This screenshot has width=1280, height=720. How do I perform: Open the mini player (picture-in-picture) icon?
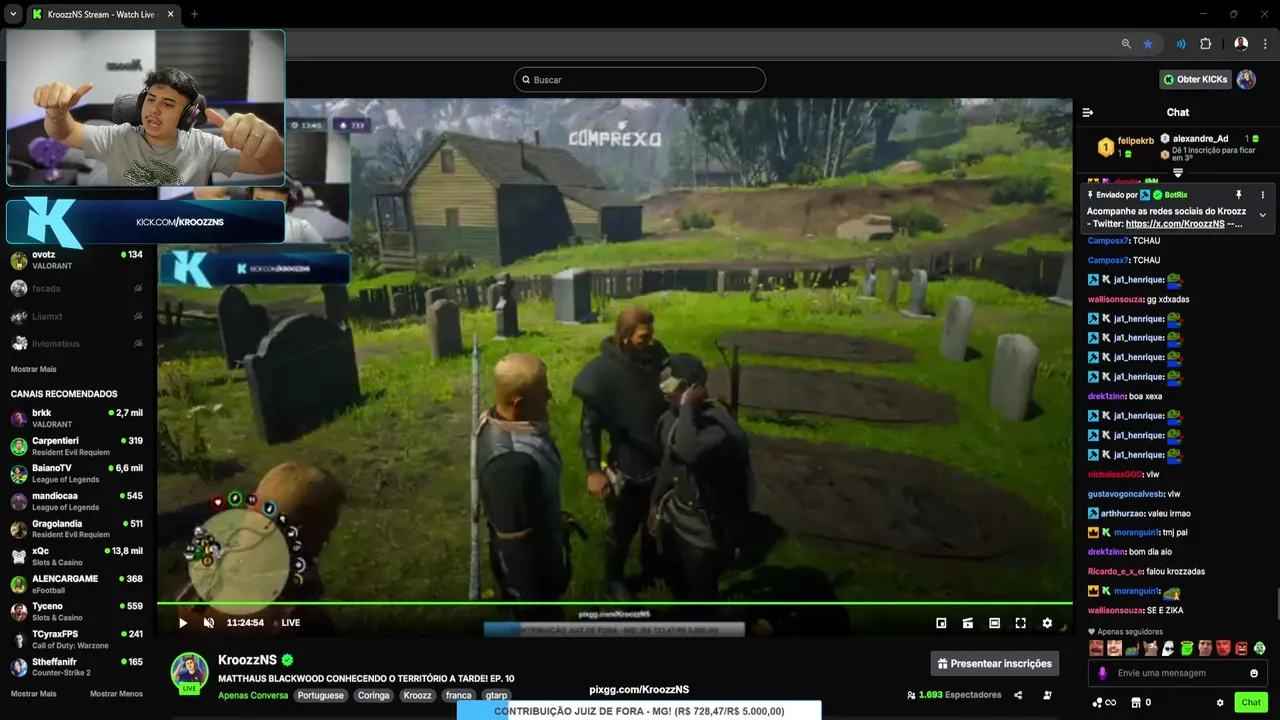[941, 623]
